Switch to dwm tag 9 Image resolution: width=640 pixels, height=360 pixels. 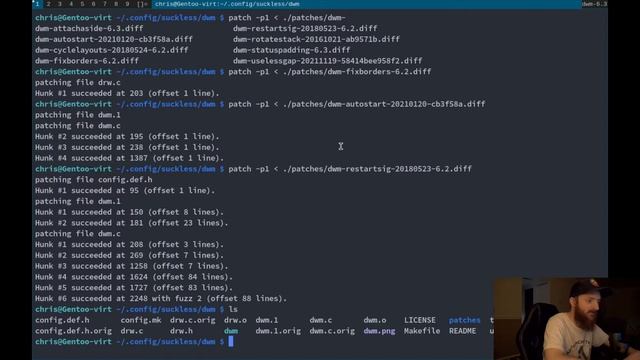tap(127, 4)
